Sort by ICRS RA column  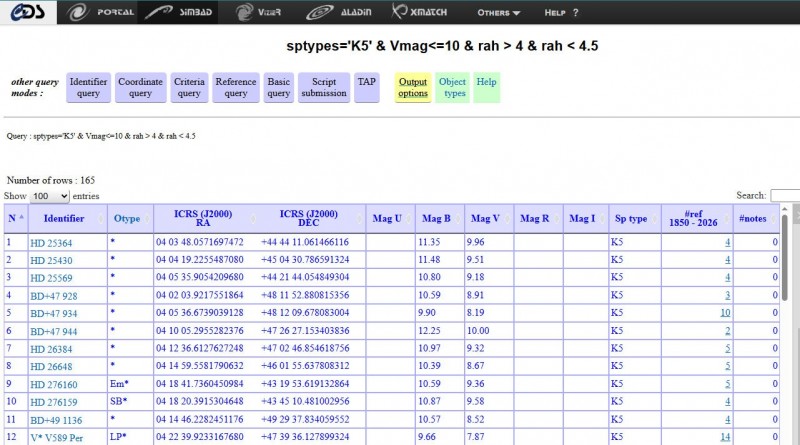207,218
